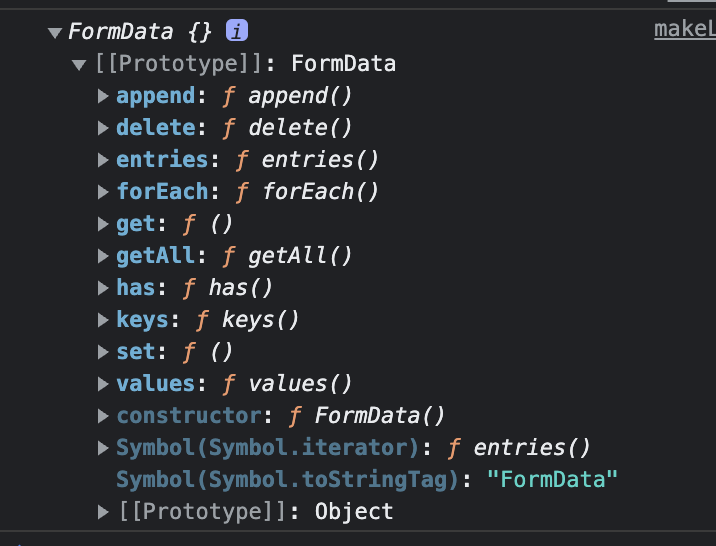
Task: Click the getAll property name
Action: 151,256
